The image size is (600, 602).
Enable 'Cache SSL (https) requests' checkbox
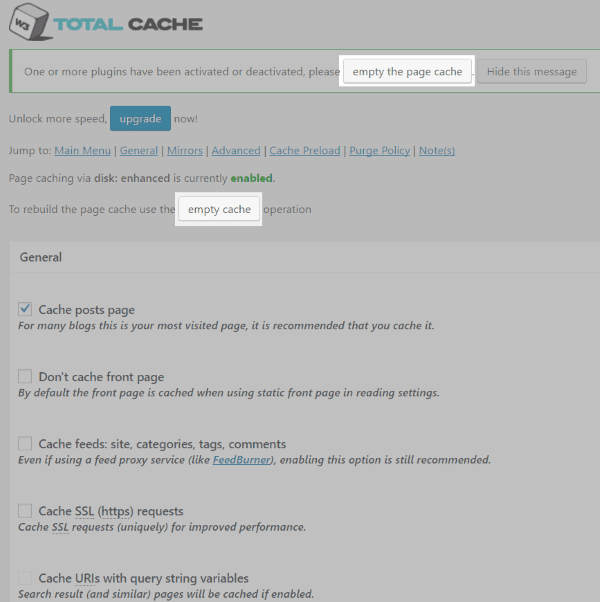click(25, 511)
